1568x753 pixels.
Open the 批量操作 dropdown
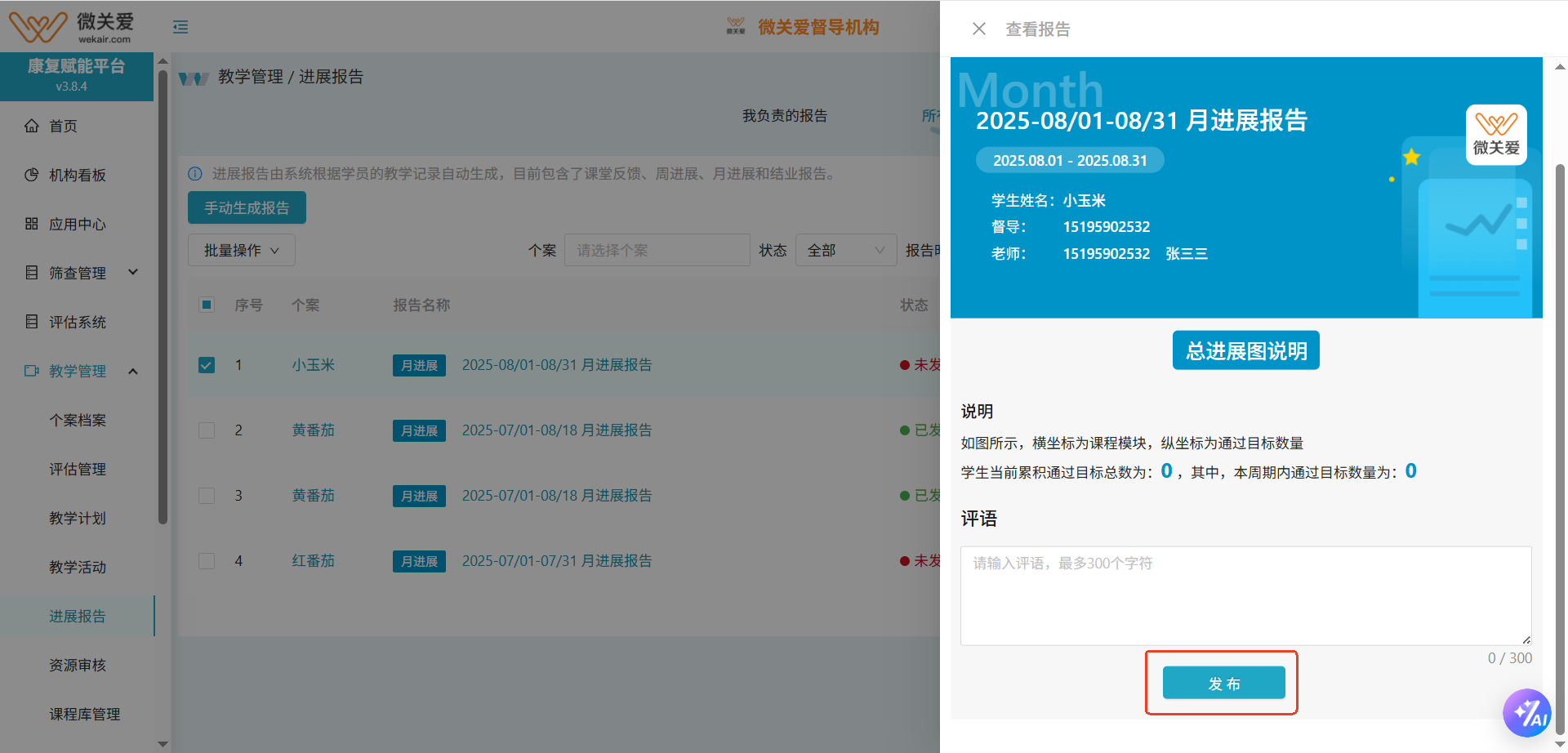[x=241, y=251]
